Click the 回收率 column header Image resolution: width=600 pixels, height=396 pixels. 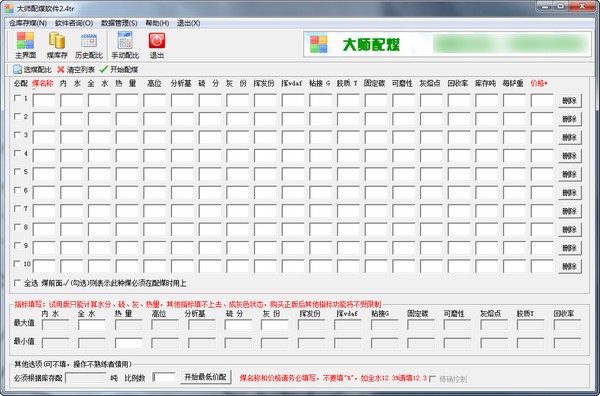pos(458,83)
